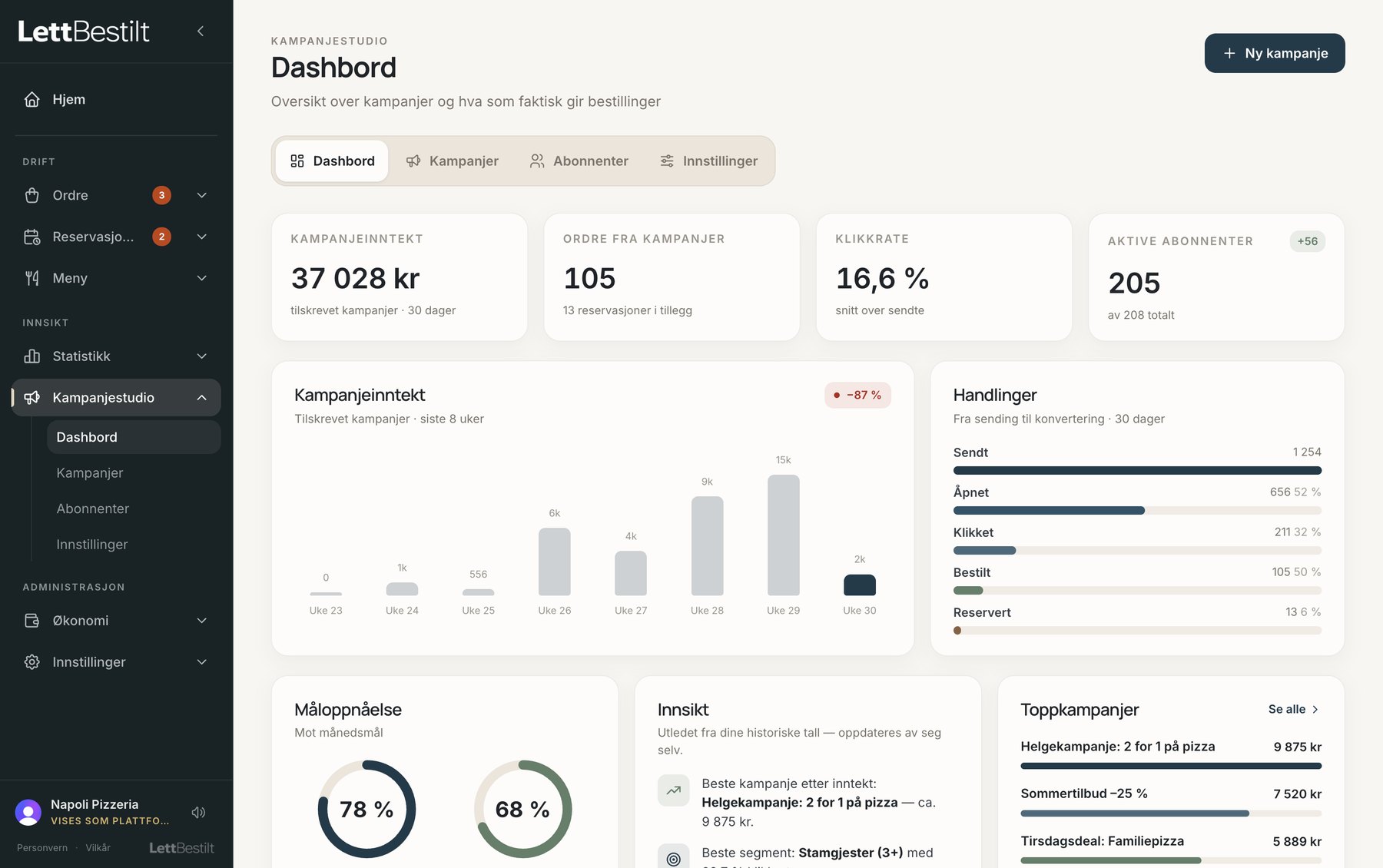Click Tirsdagsdeal: Familiepizza campaign row

tap(1171, 849)
